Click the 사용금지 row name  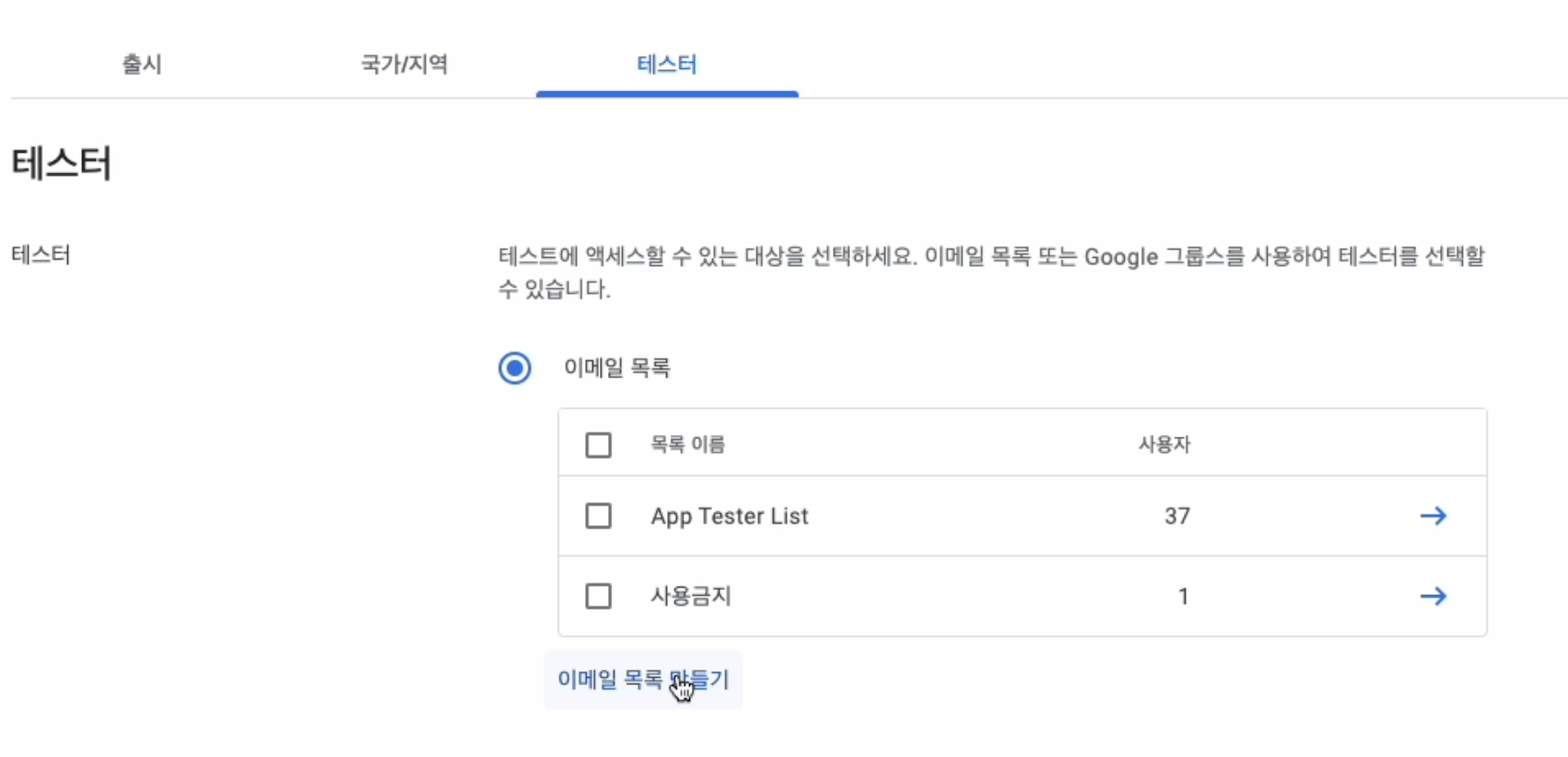(x=691, y=596)
